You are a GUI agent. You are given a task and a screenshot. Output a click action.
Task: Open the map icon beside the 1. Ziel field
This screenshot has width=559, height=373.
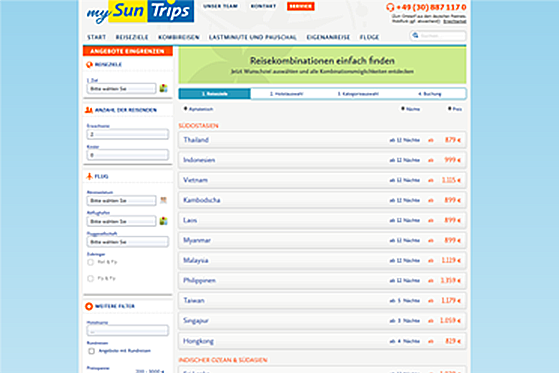164,88
